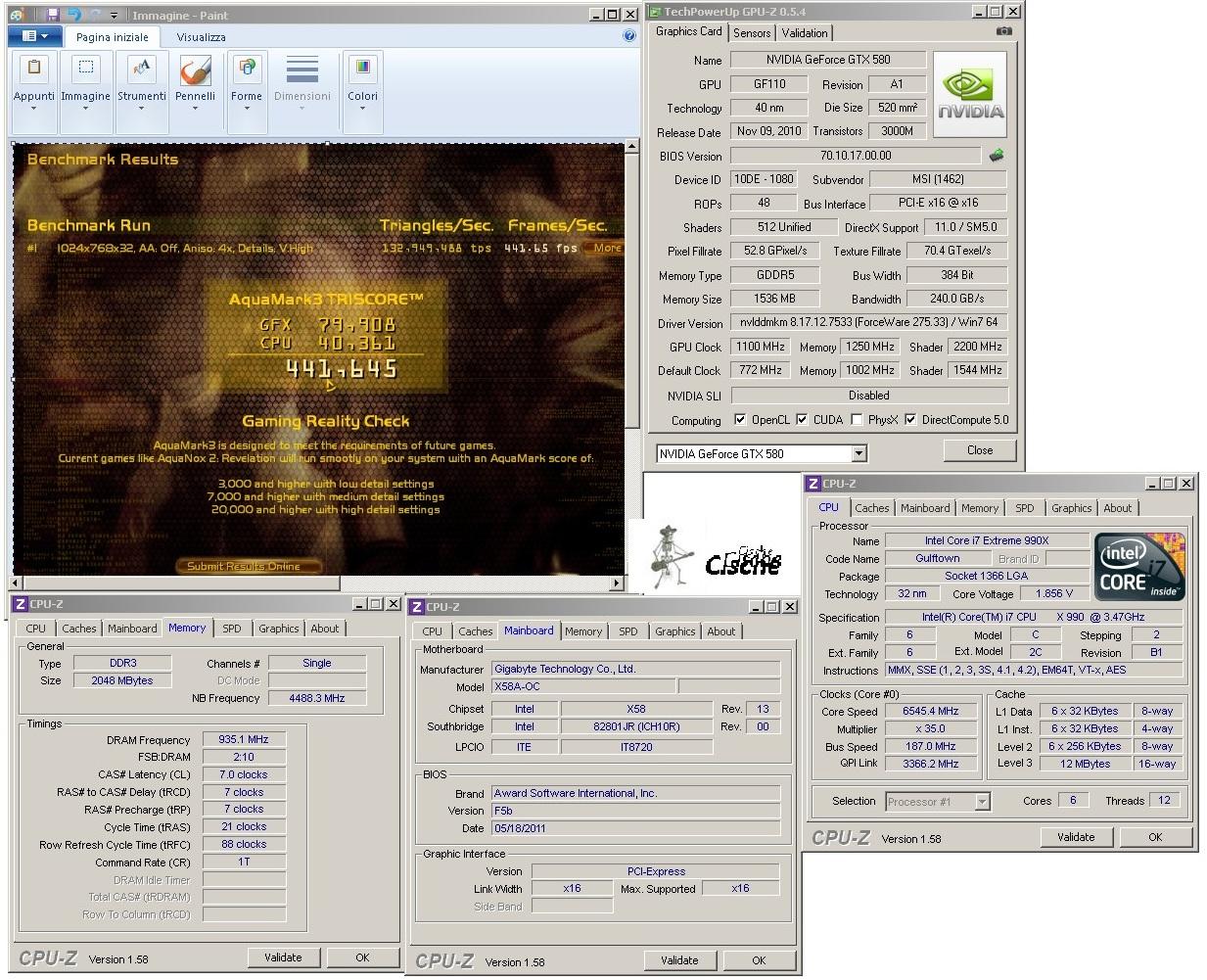Click Close button in GPU-Z

click(980, 450)
